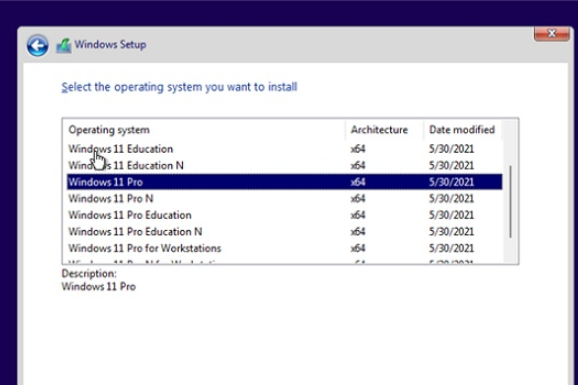Screen dimensions: 578x386
Task: Click 5/30/2021 in the Windows 11 Education row
Action: pyautogui.click(x=451, y=149)
